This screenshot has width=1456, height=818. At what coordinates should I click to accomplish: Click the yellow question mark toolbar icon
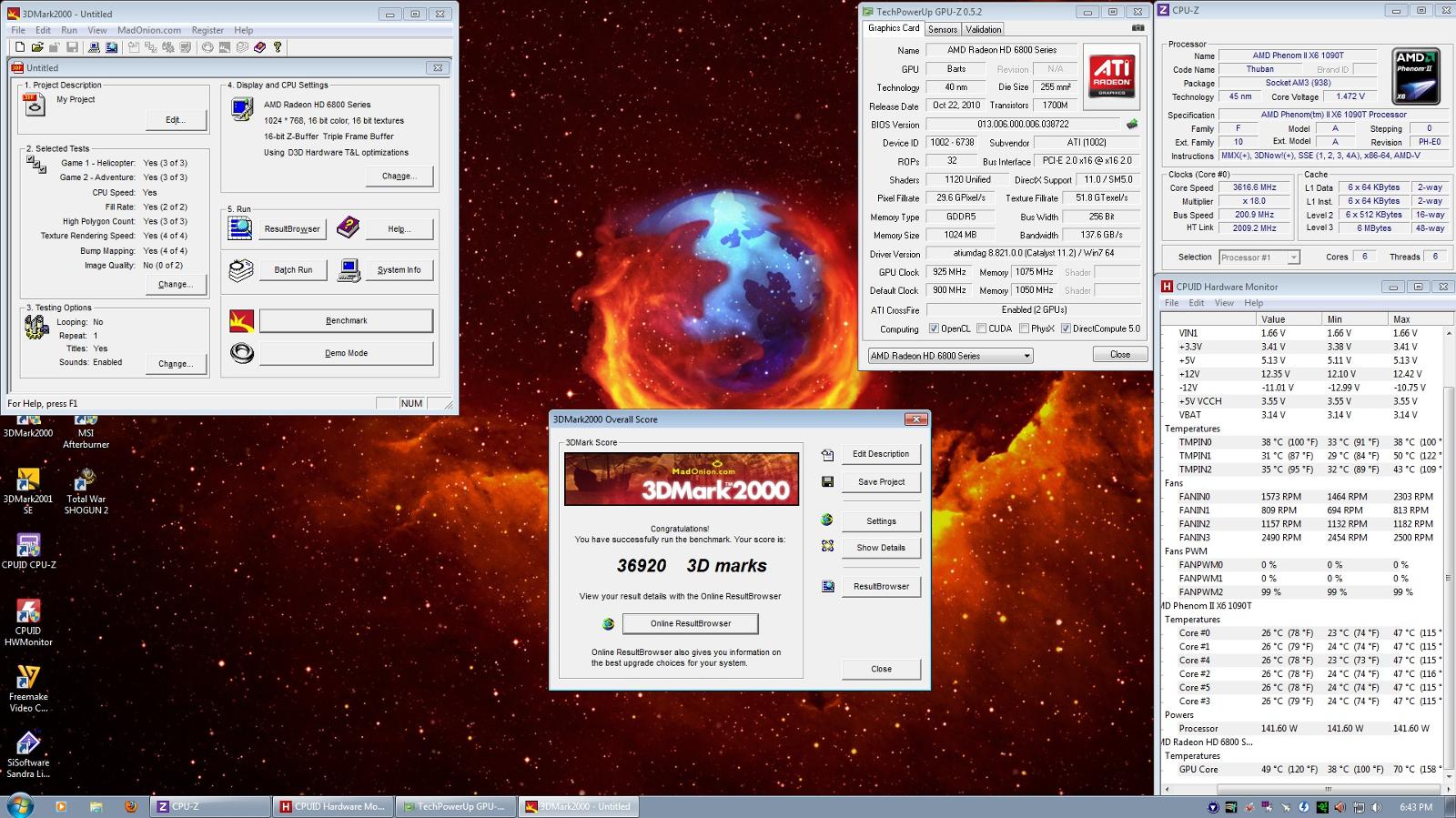(278, 46)
